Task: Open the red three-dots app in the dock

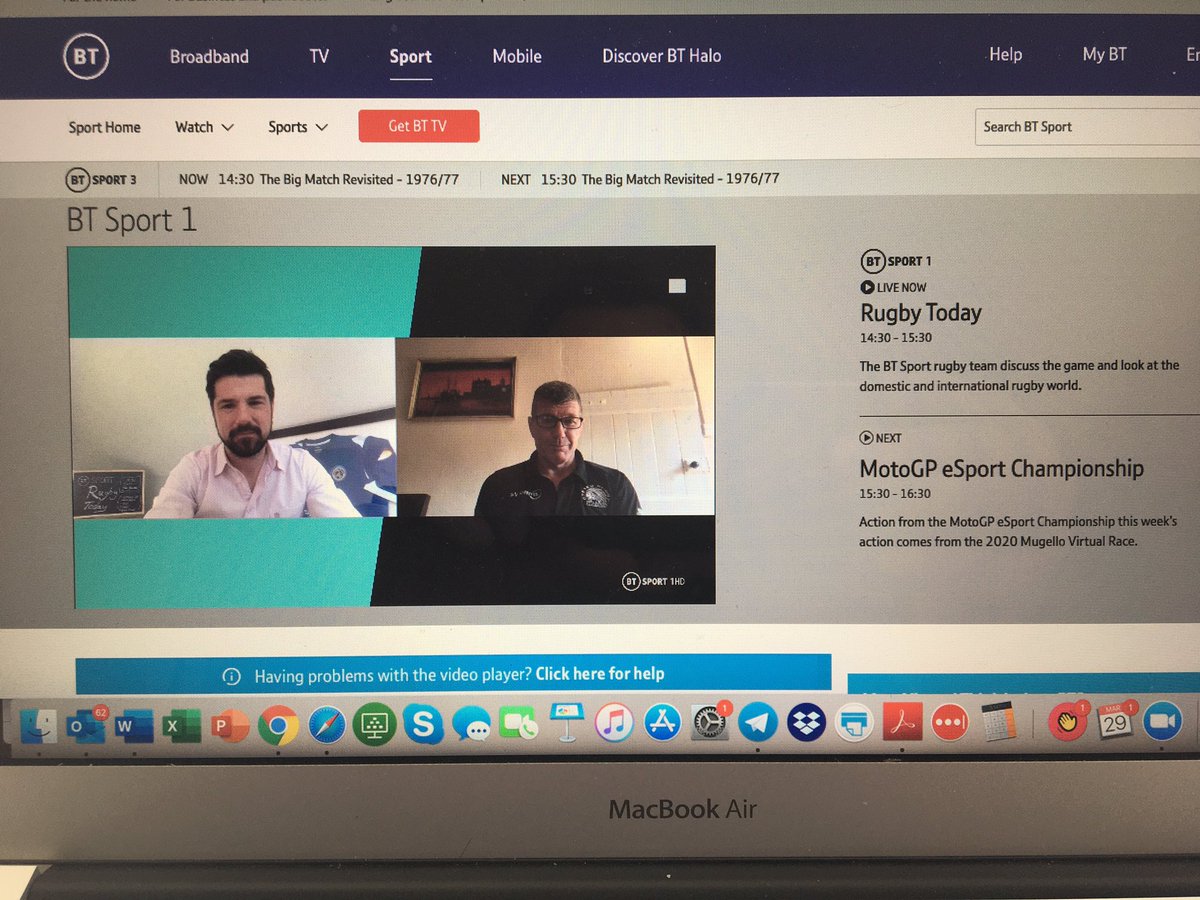Action: pyautogui.click(x=949, y=723)
